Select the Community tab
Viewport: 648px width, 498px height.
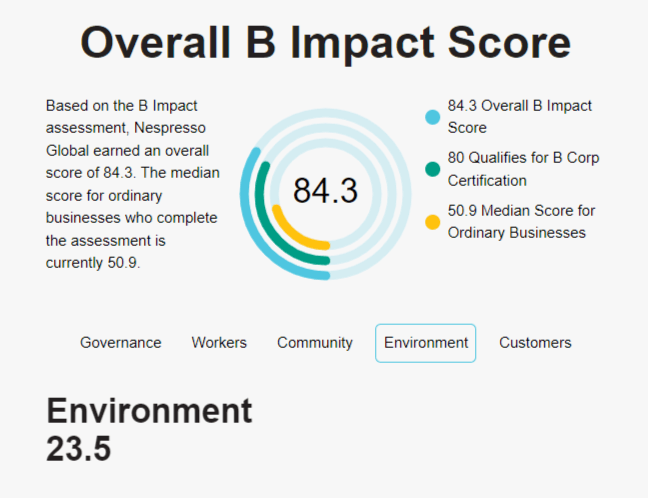point(315,343)
